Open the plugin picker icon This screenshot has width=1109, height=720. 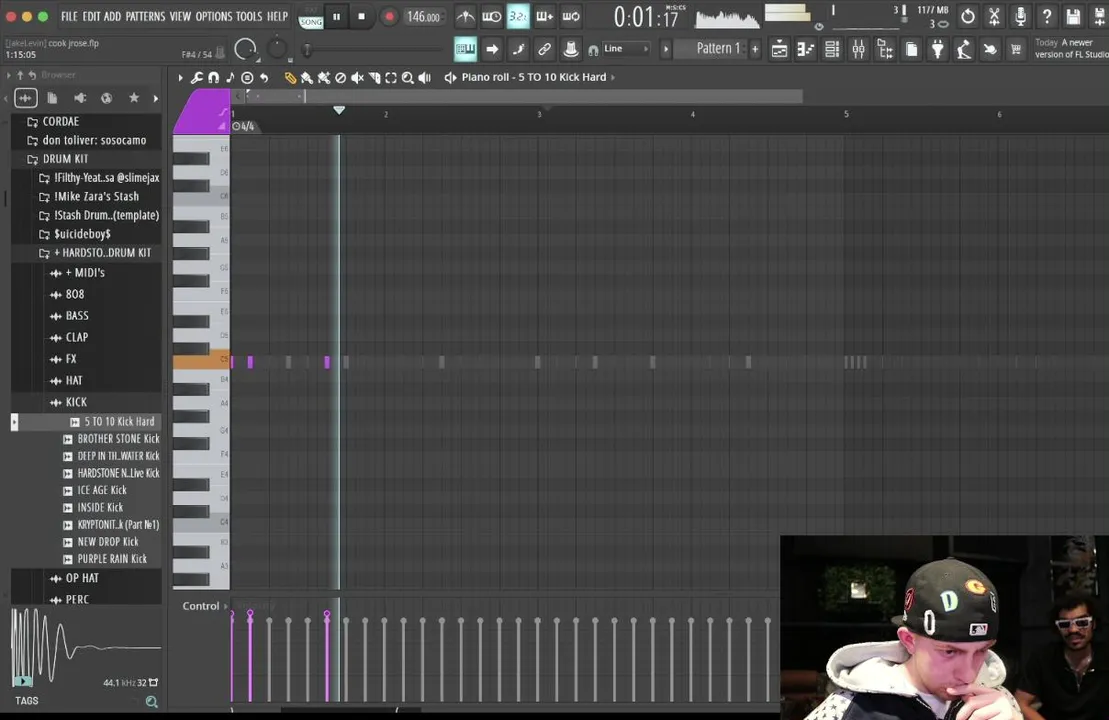coord(938,49)
